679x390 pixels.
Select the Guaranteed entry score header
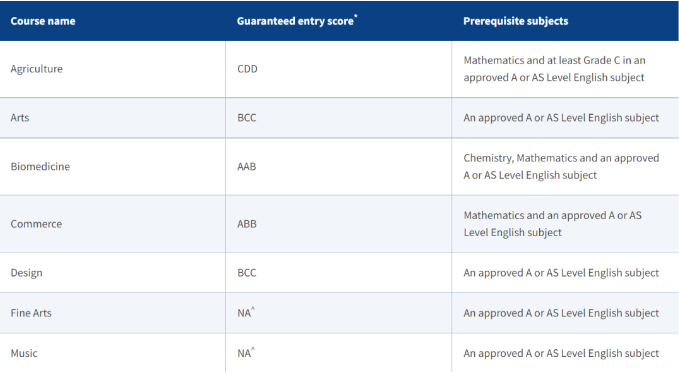[297, 21]
